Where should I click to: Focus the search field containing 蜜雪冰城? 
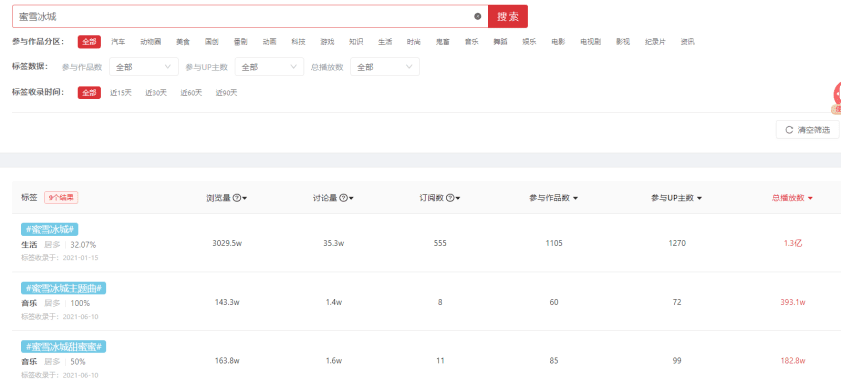(x=250, y=16)
